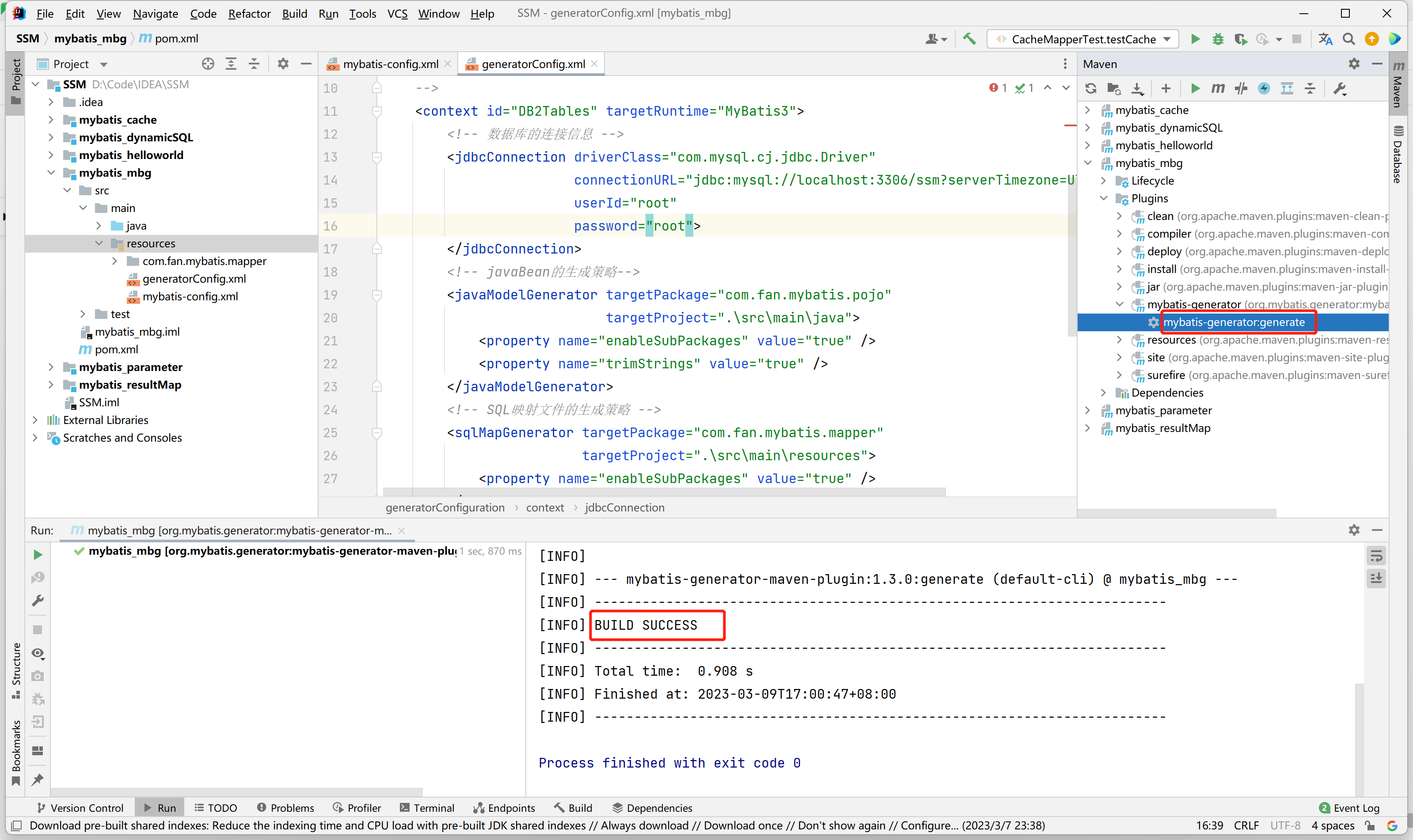Select mybatis-generator:generate goal
Image resolution: width=1413 pixels, height=840 pixels.
click(x=1234, y=322)
